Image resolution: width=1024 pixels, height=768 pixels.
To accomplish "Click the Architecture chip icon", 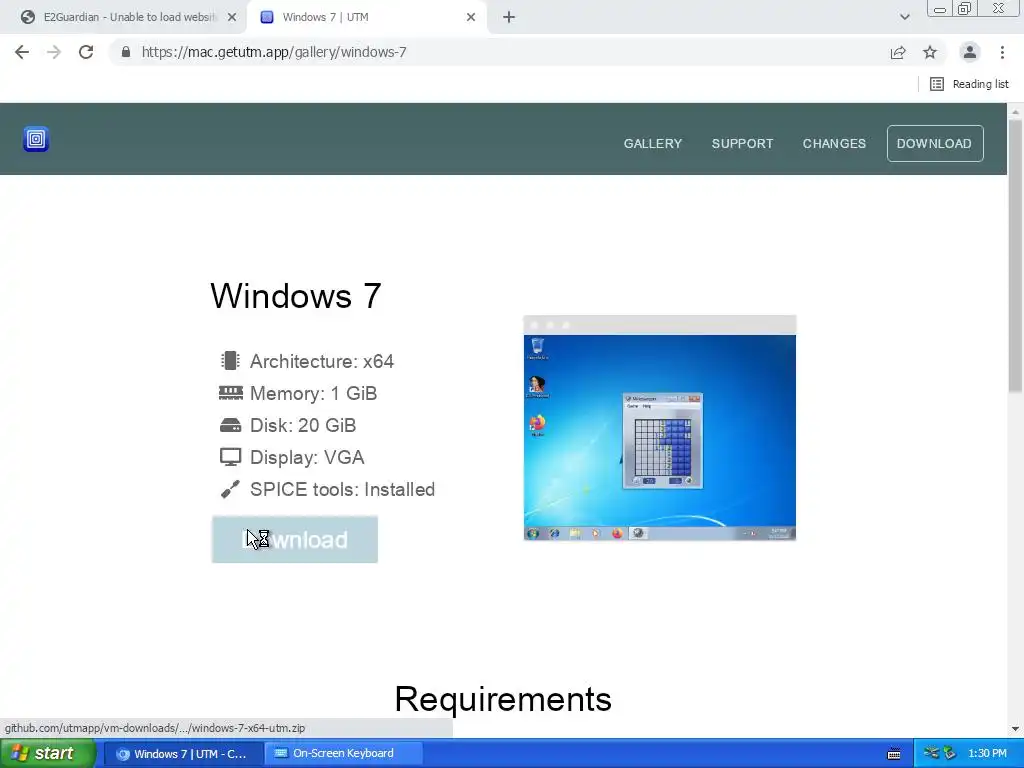I will coord(230,360).
